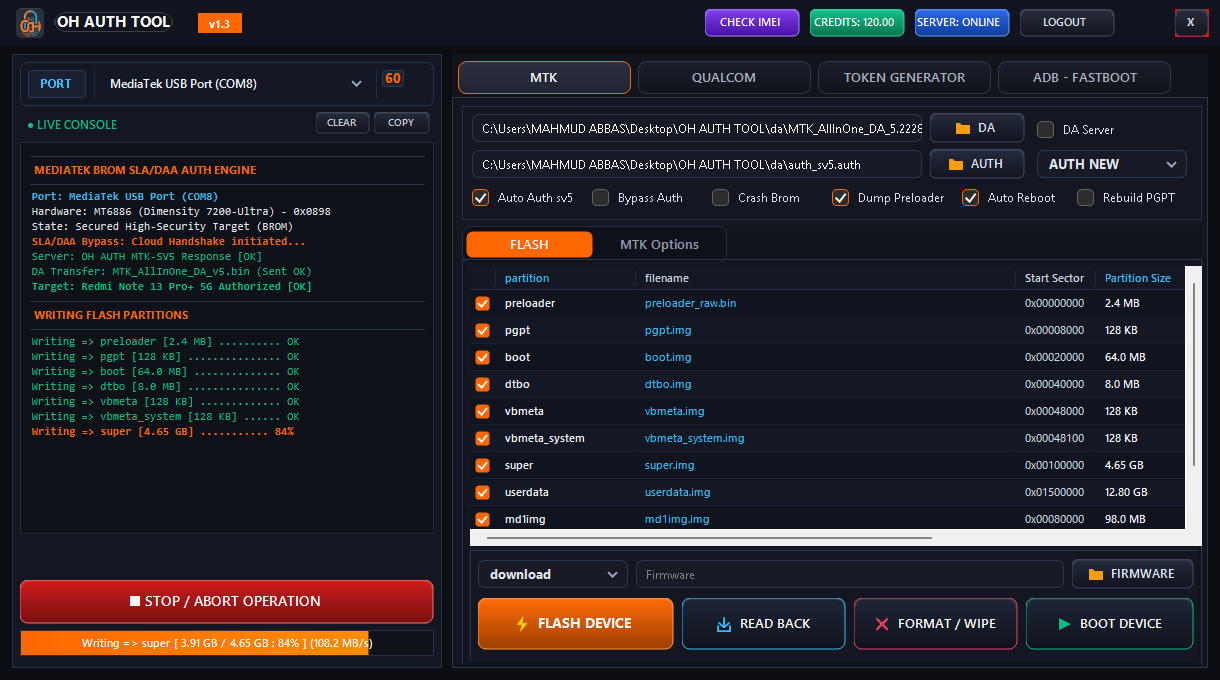Click the folder icon on DA button
The image size is (1220, 680).
click(963, 128)
